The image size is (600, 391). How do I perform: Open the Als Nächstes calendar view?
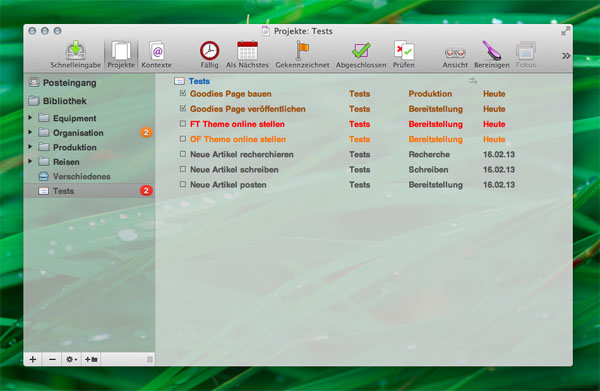pyautogui.click(x=247, y=51)
